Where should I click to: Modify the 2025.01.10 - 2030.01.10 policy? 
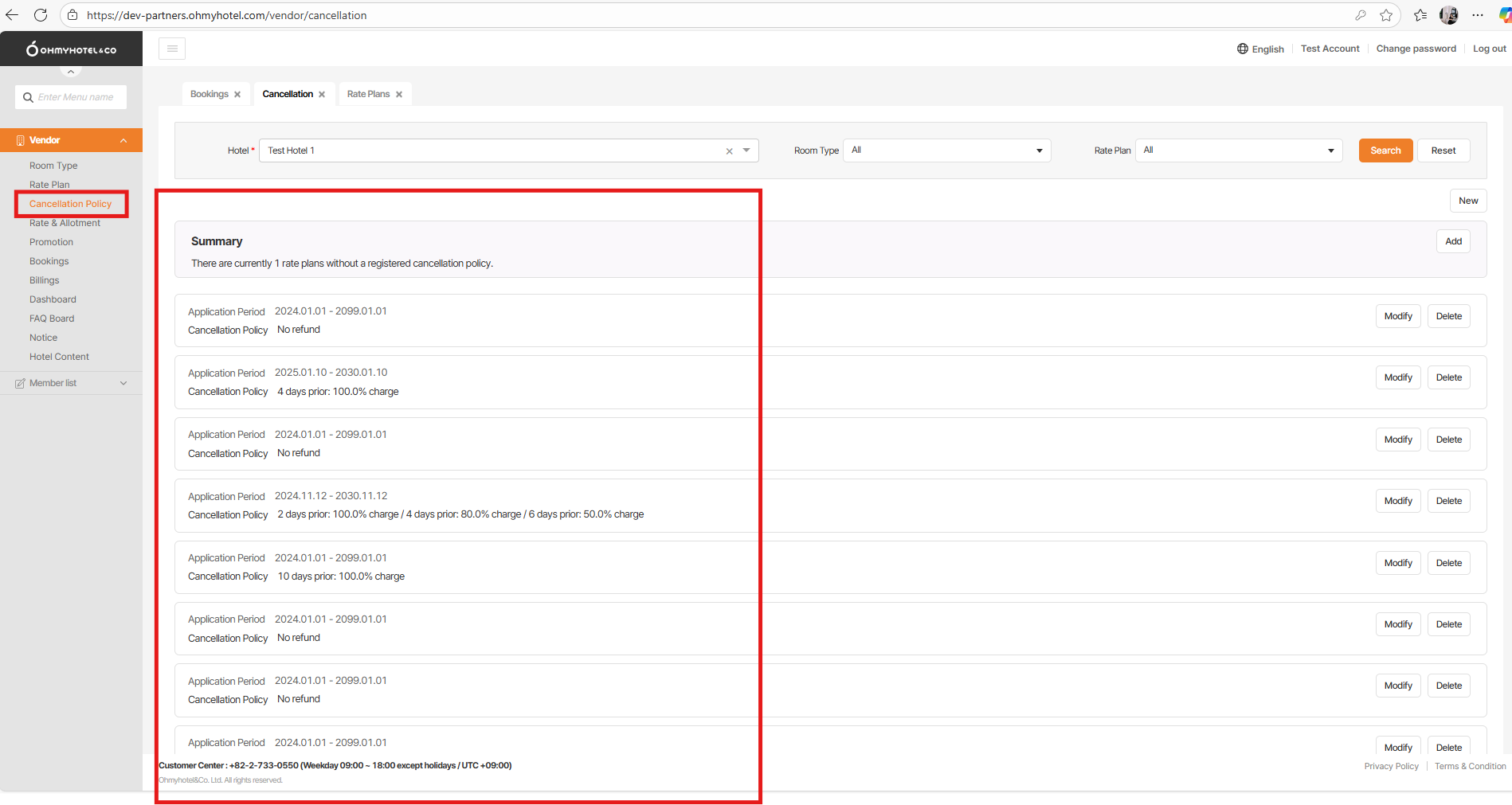(x=1398, y=377)
